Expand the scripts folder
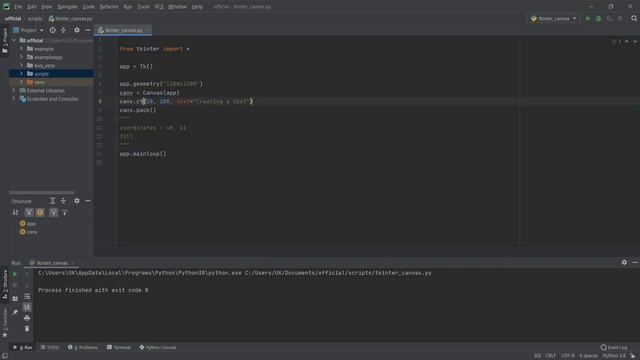640x360 pixels. [x=22, y=74]
